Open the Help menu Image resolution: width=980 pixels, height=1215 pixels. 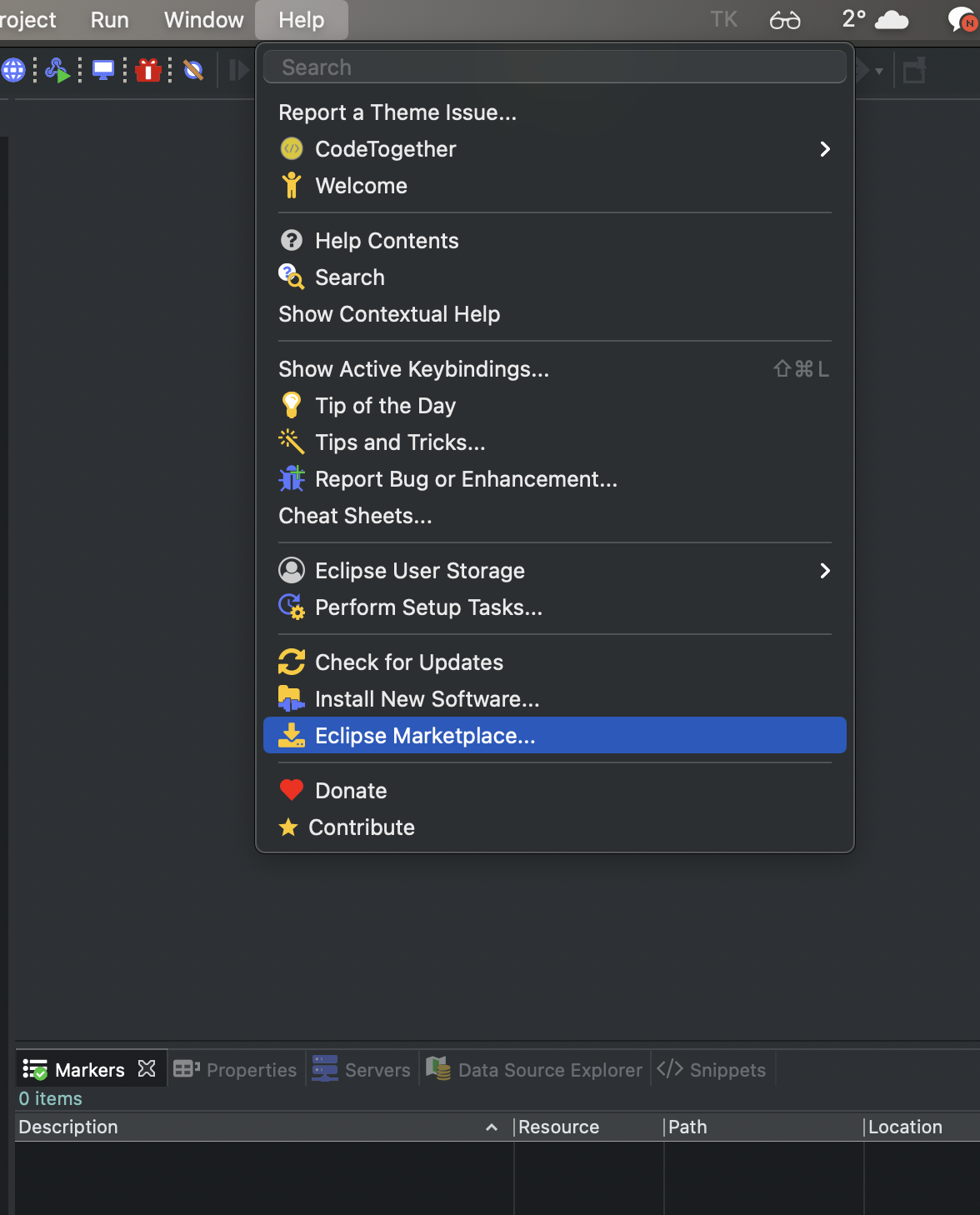point(302,20)
